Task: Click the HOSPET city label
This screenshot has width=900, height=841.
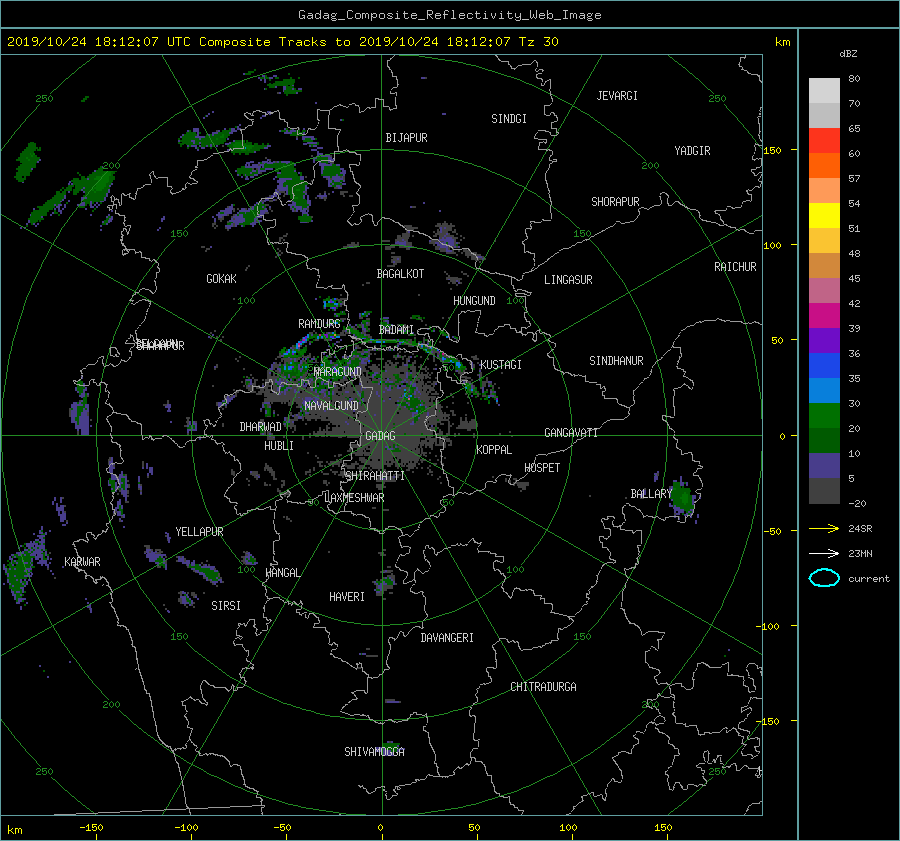Action: click(x=542, y=468)
